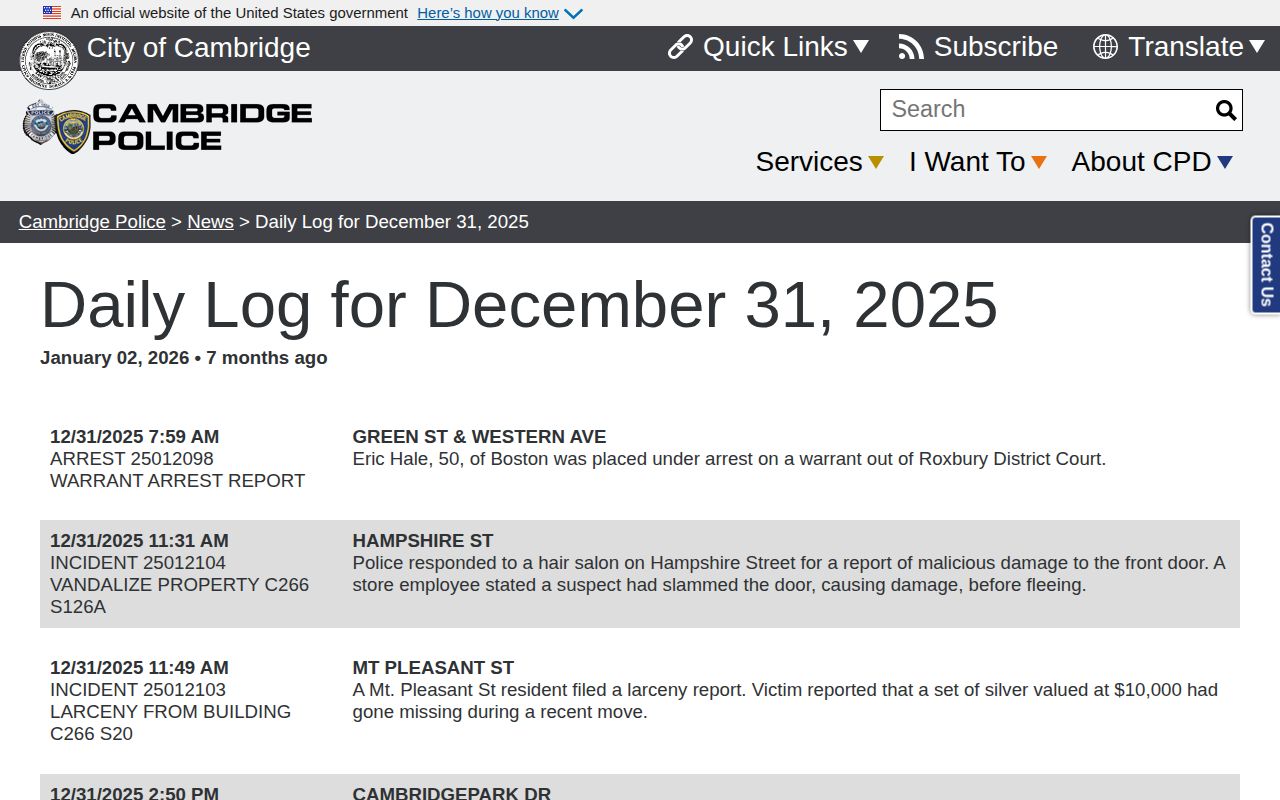Viewport: 1280px width, 800px height.
Task: Open the Quick Links dropdown
Action: coord(768,47)
